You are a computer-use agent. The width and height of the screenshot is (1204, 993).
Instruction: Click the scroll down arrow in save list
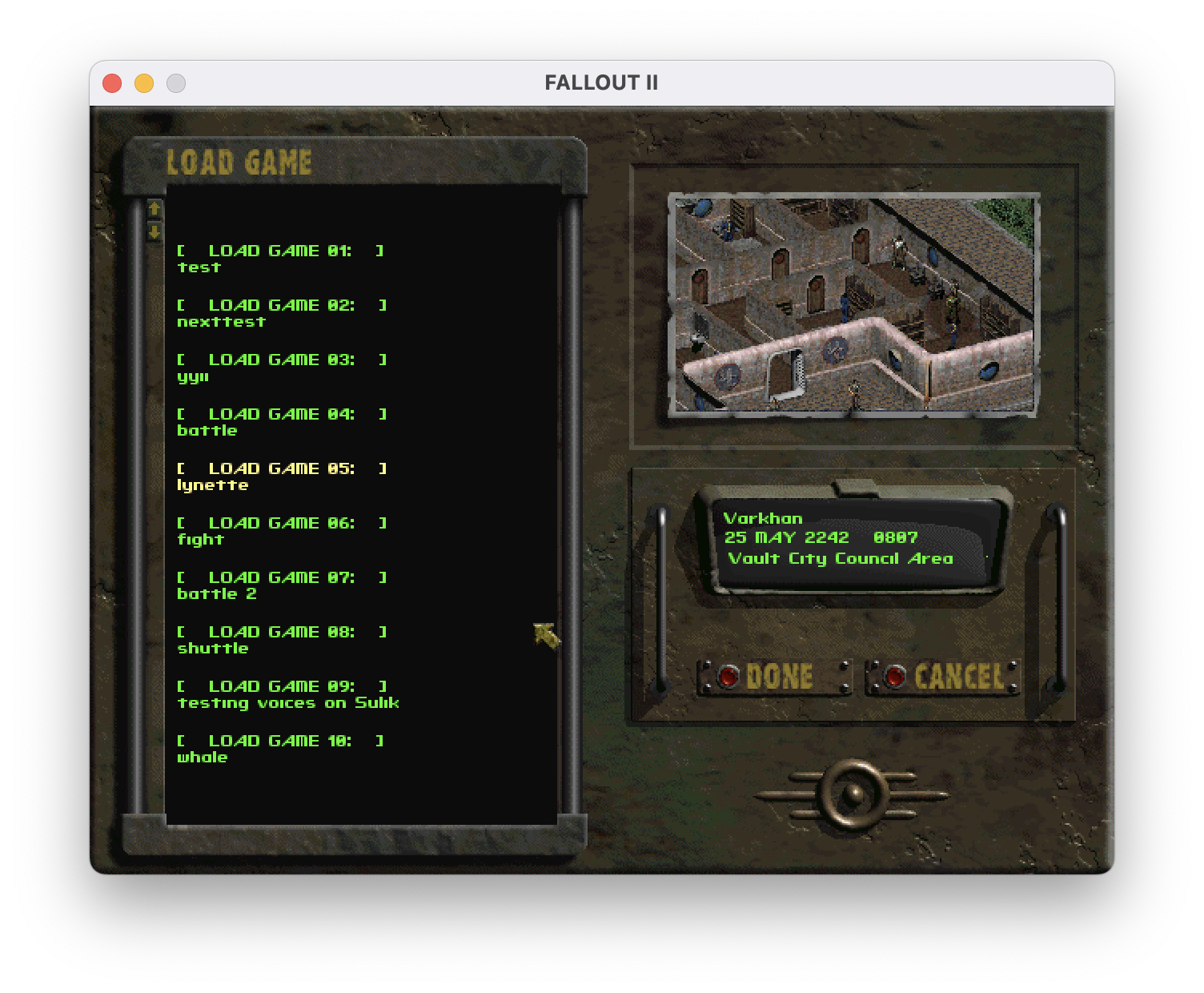point(155,232)
